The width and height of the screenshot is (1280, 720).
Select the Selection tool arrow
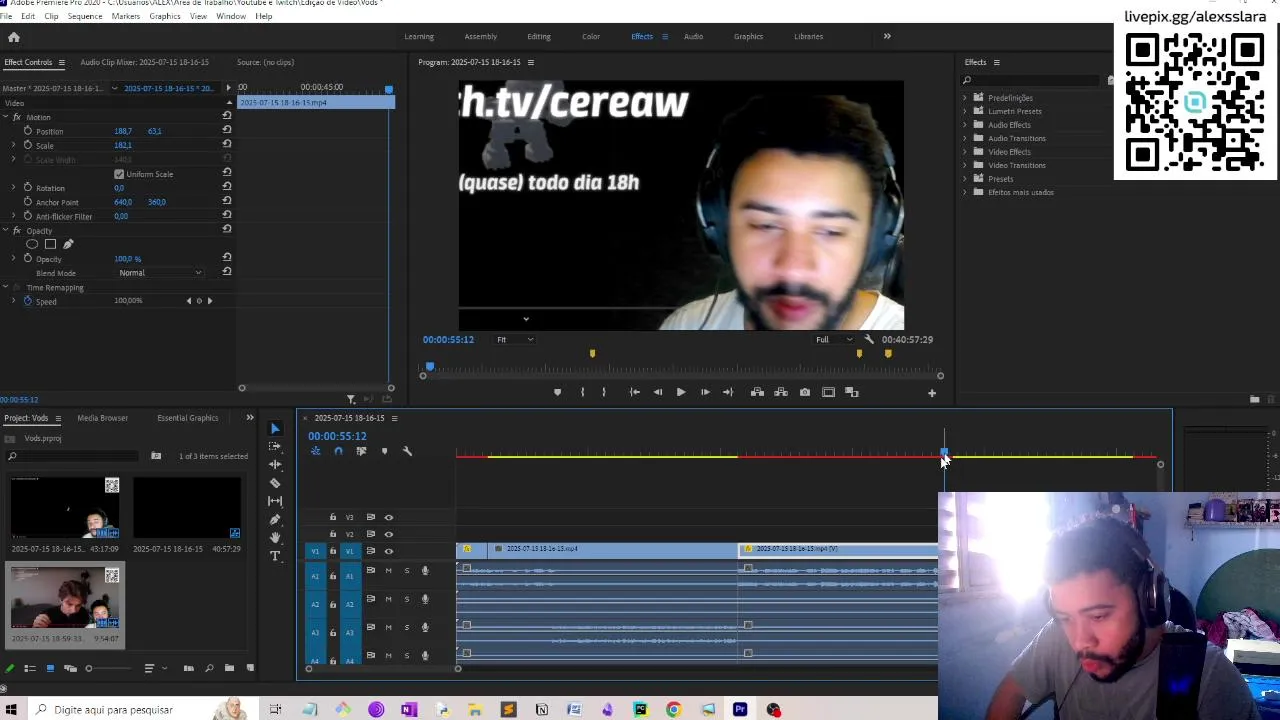coord(275,428)
